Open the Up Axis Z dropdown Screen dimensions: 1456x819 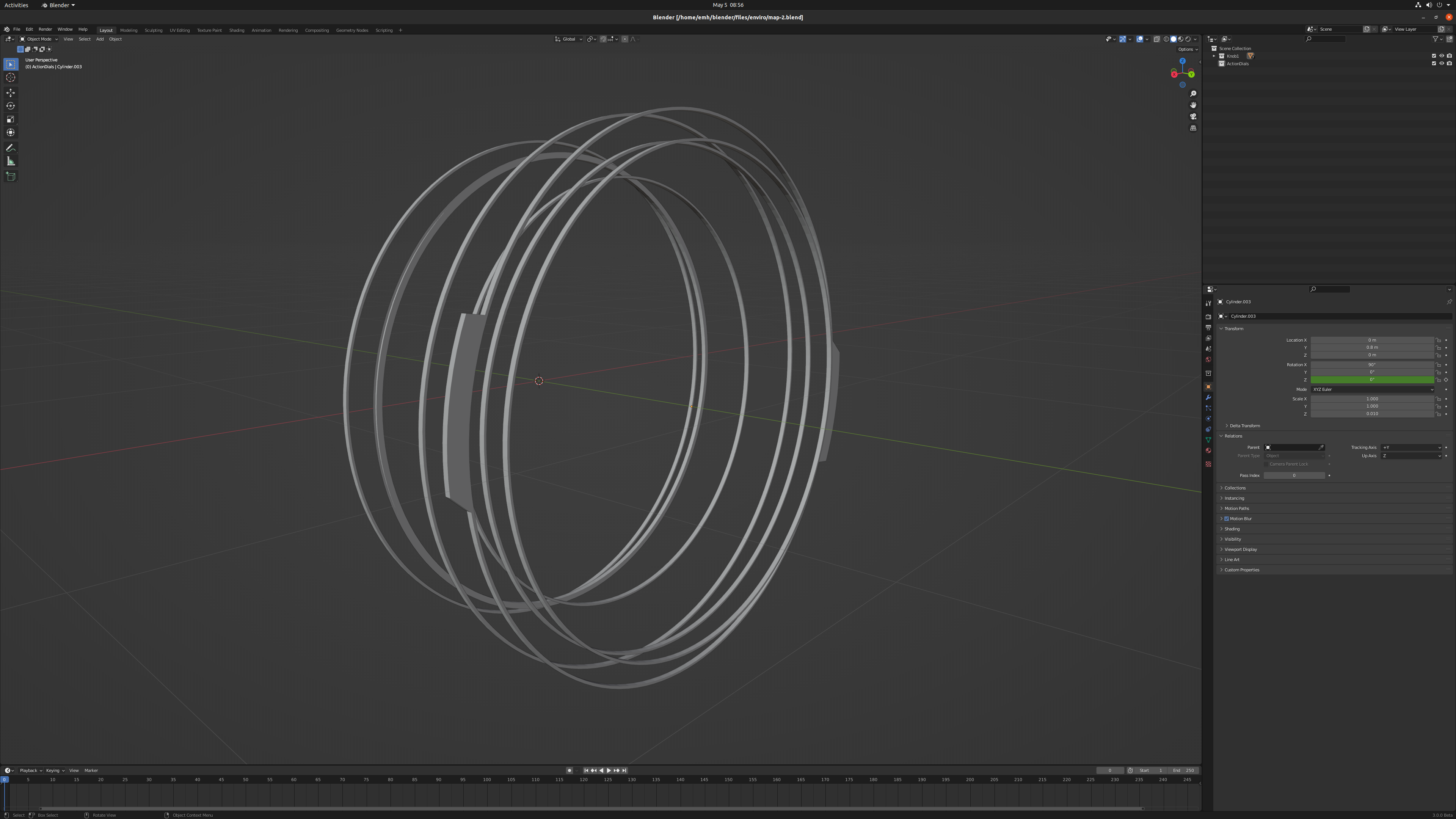click(1411, 456)
